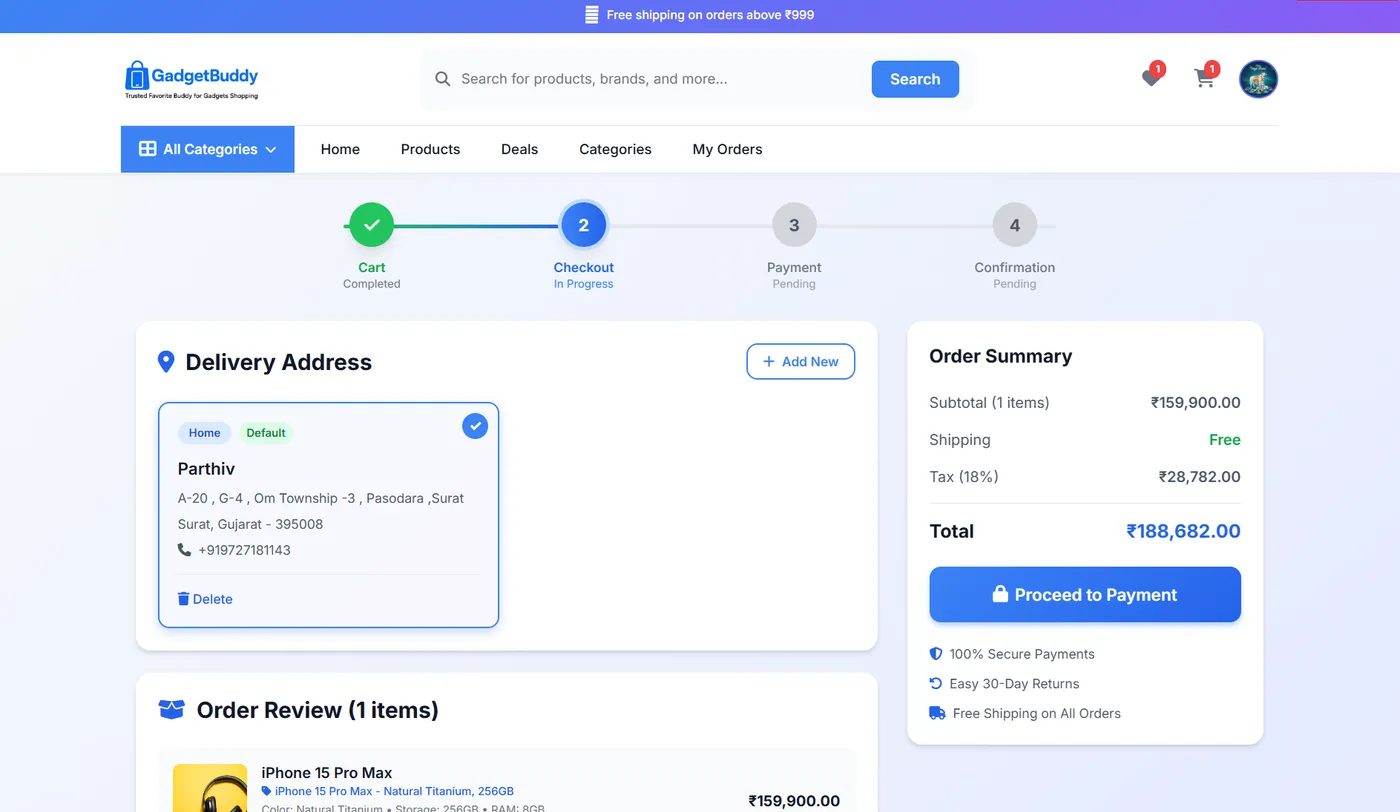Screen dimensions: 1400x812
Task: Select the Parthiv delivery address card
Action: pos(328,515)
